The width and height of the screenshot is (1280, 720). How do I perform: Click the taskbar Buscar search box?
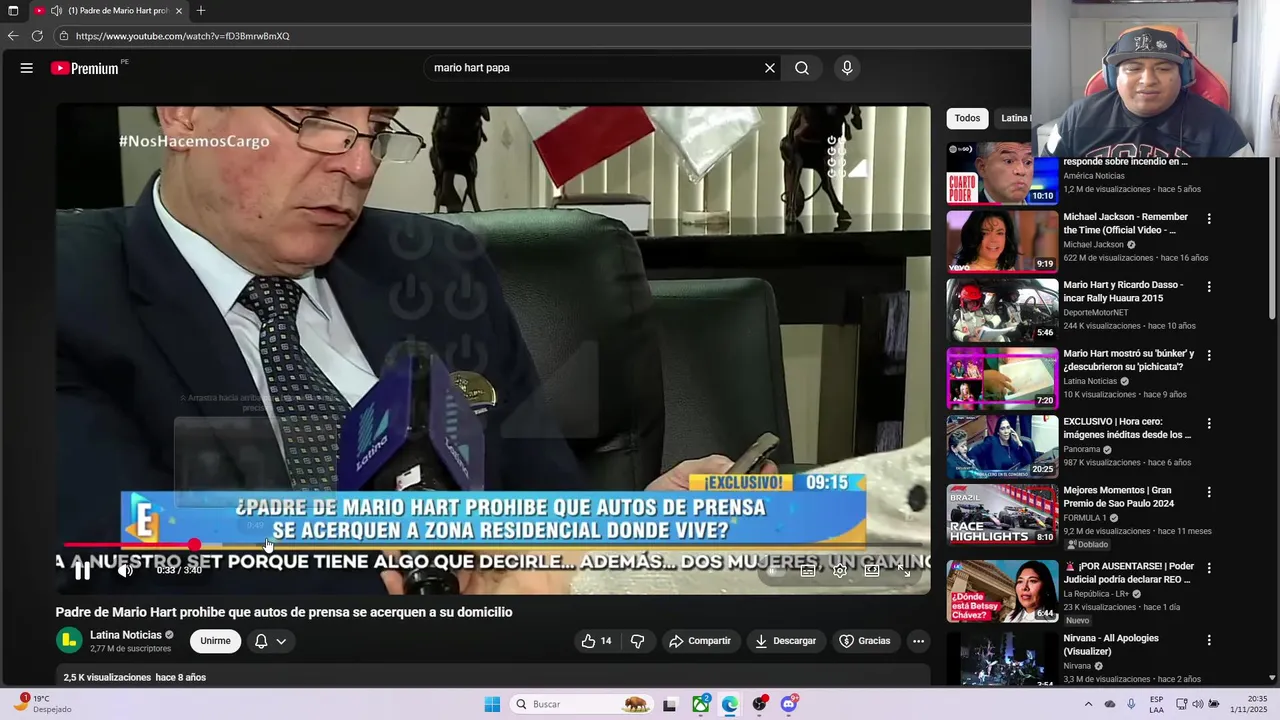(582, 704)
